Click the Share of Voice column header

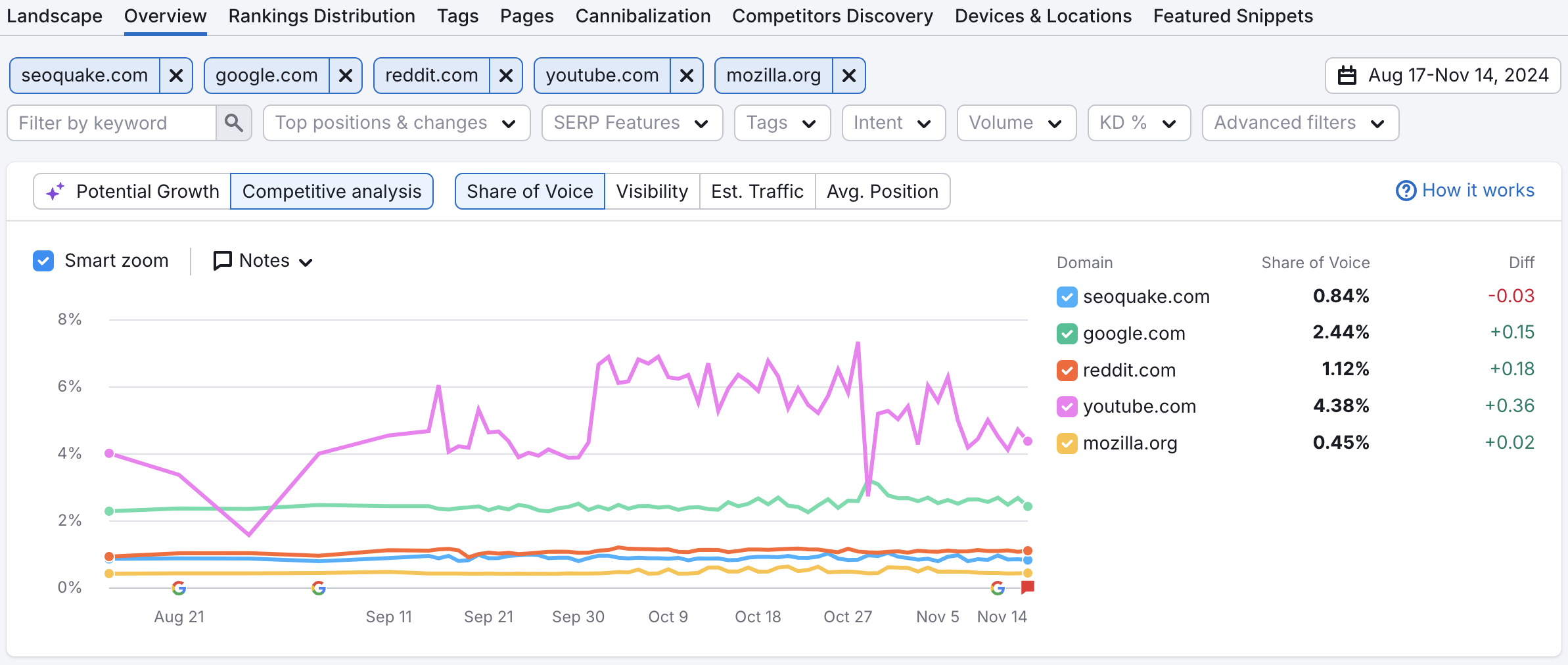[1316, 263]
